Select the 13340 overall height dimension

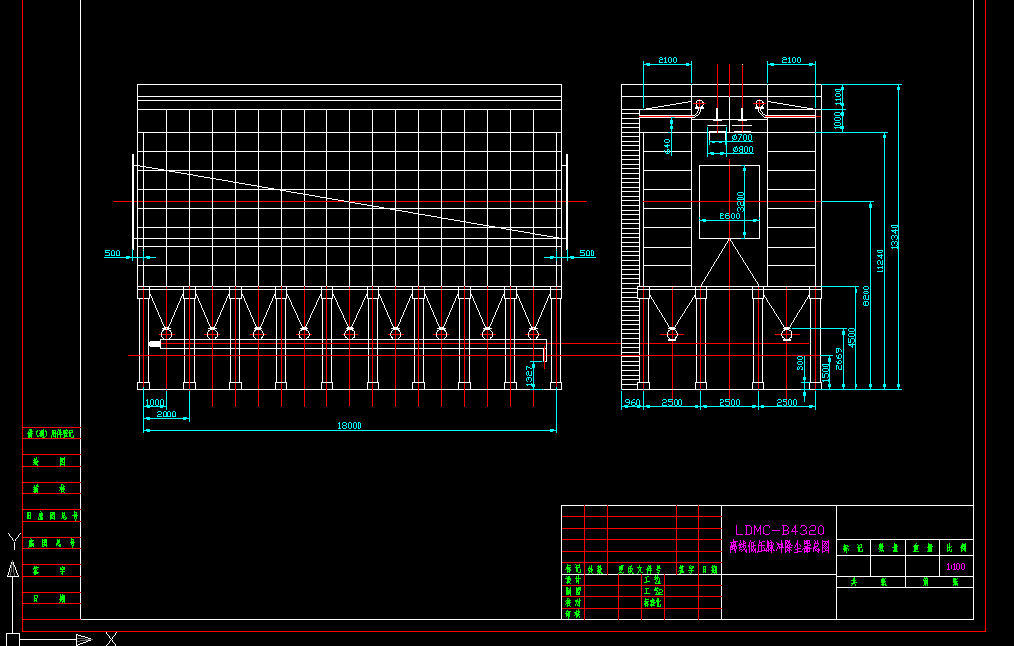895,237
